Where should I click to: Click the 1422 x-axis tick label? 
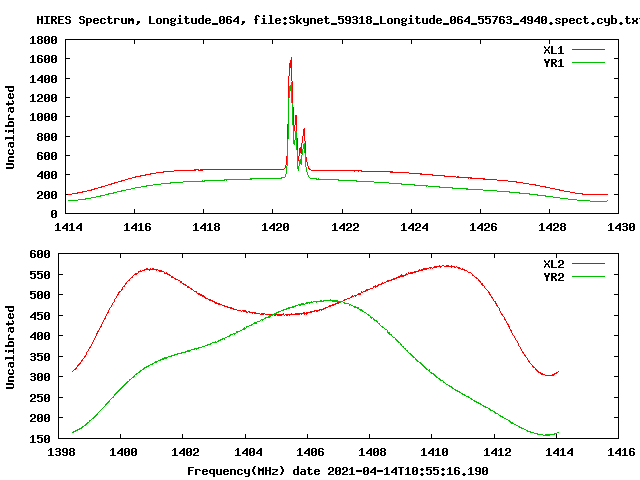pyautogui.click(x=345, y=227)
